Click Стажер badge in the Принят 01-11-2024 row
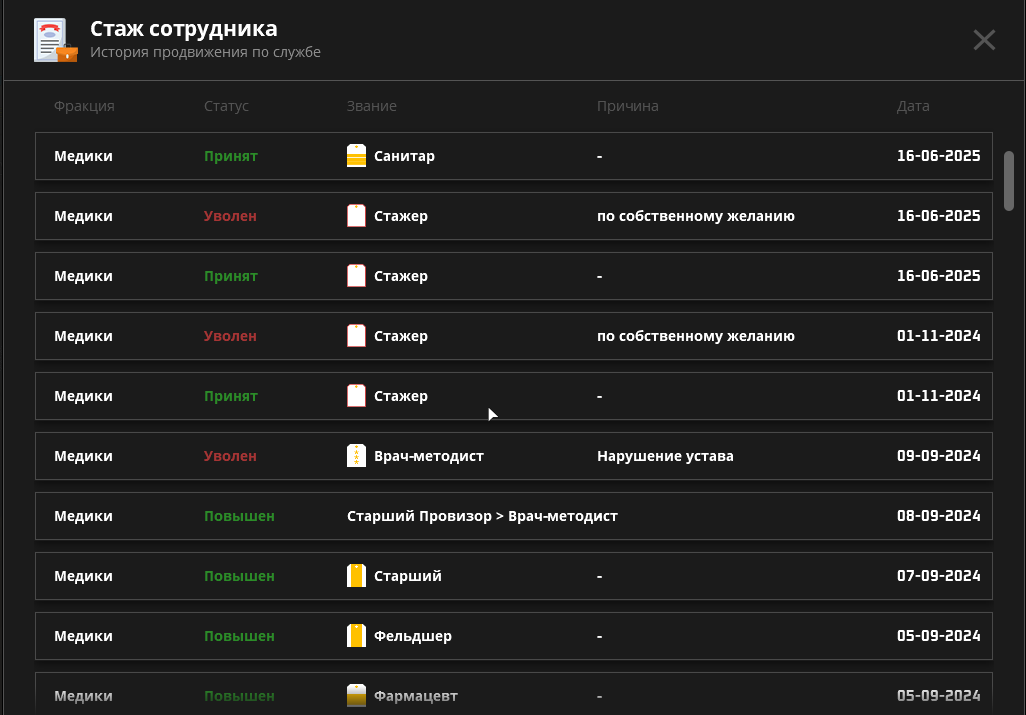Viewport: 1026px width, 715px height. click(x=356, y=396)
